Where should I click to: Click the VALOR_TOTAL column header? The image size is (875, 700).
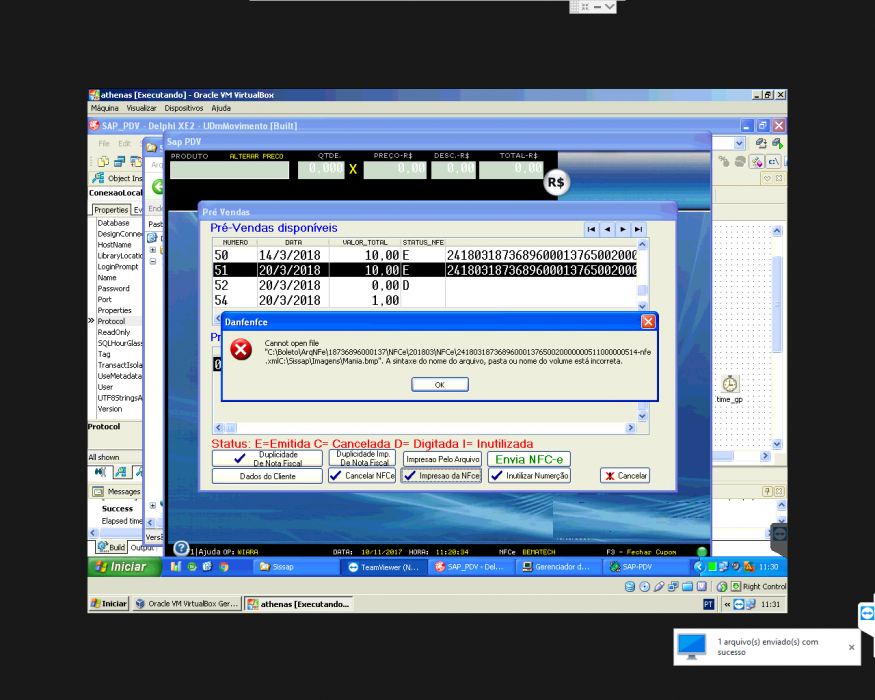[x=365, y=243]
